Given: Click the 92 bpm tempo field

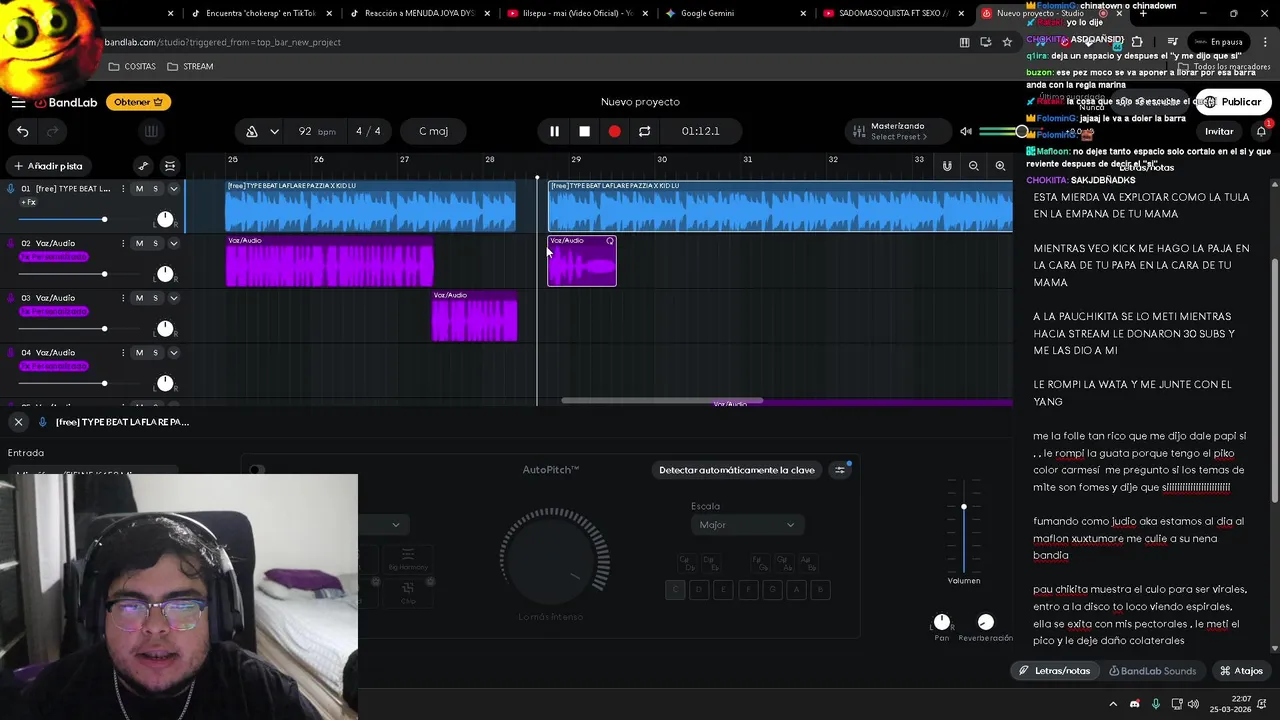Looking at the screenshot, I should pyautogui.click(x=316, y=131).
